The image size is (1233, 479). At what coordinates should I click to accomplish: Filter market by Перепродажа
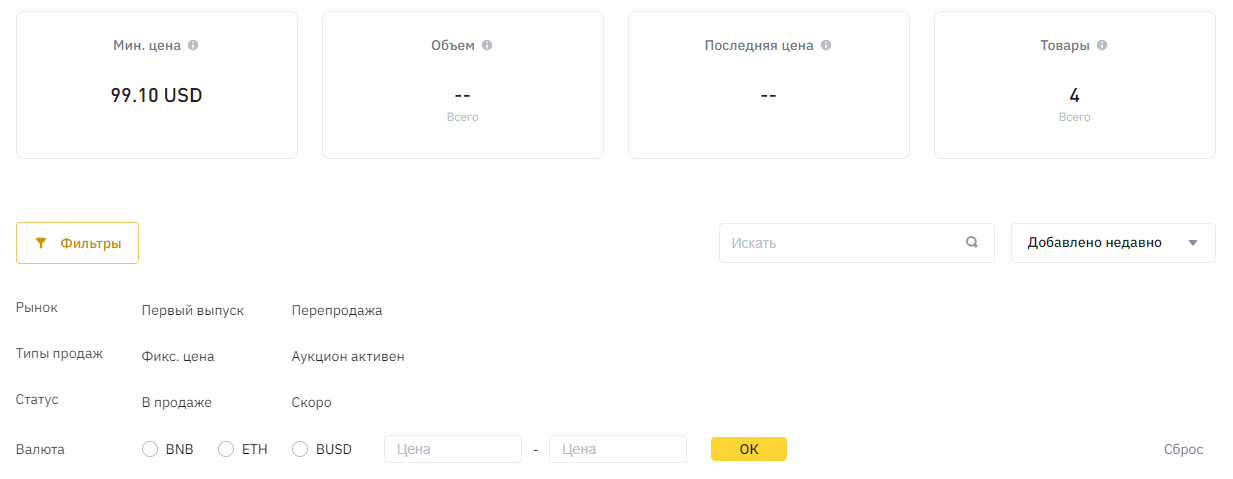337,310
